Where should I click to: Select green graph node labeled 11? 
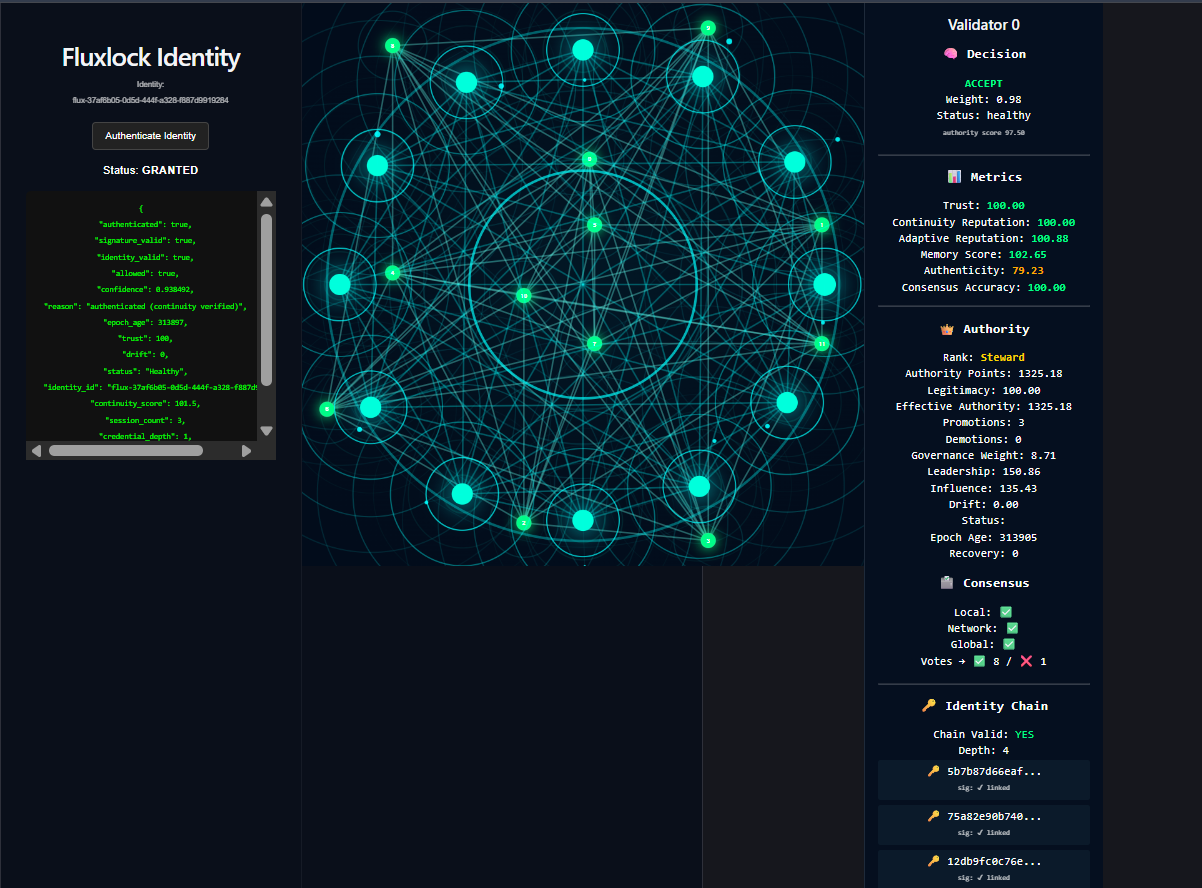point(822,343)
